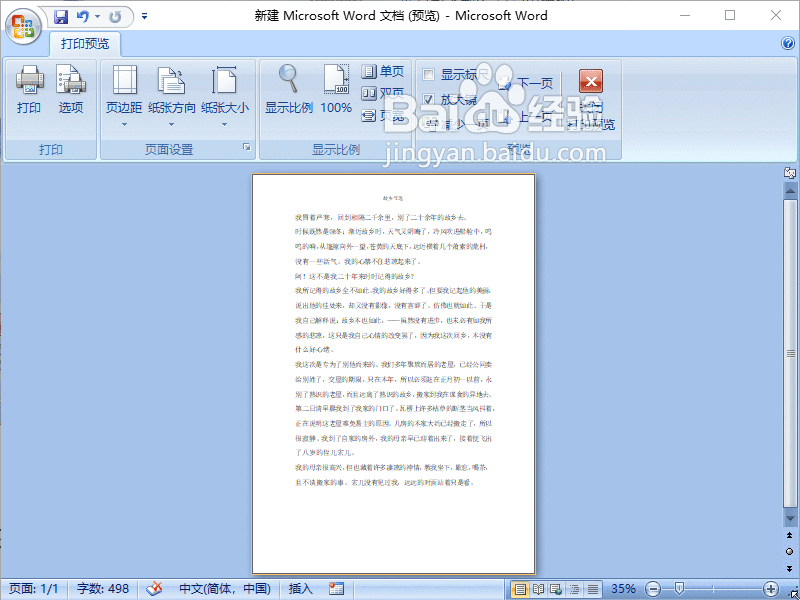This screenshot has width=800, height=600.
Task: Toggle 插入 overtype mode in status bar
Action: (x=299, y=588)
